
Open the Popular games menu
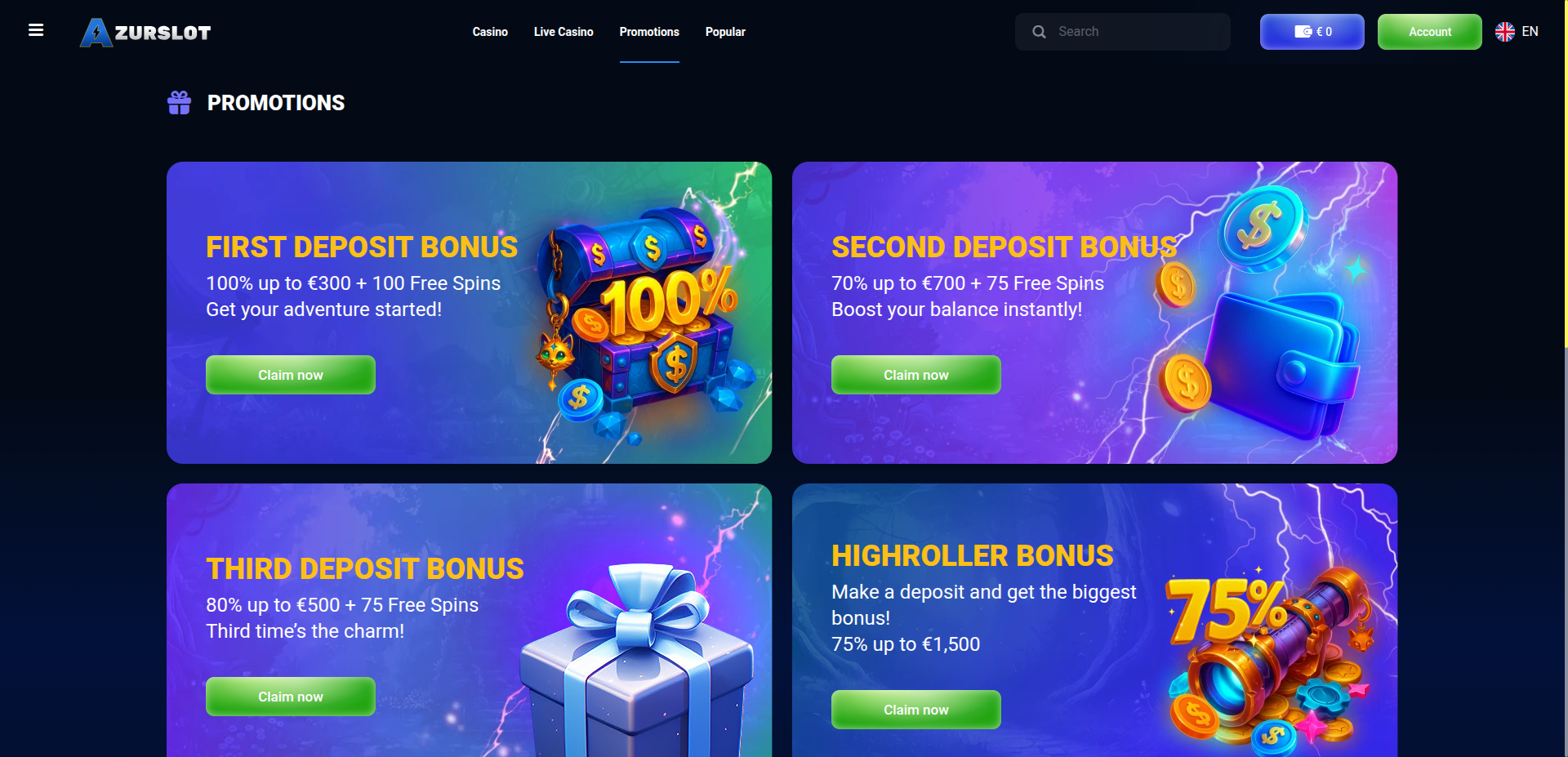point(725,32)
